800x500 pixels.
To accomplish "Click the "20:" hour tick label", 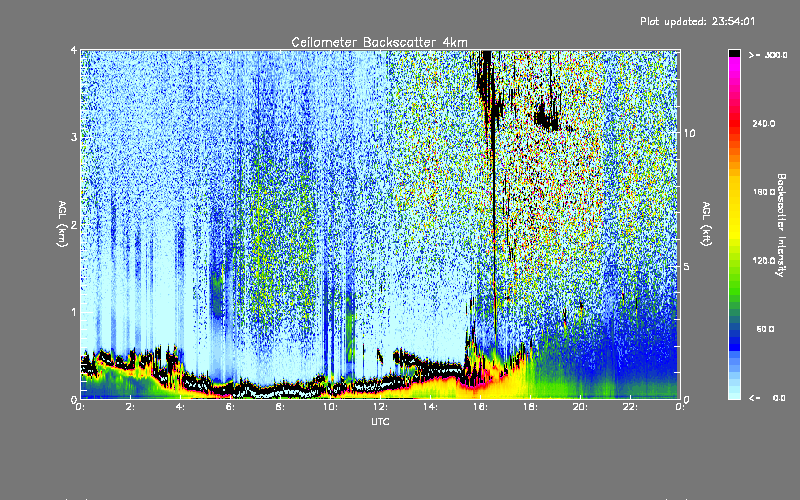I will point(581,407).
